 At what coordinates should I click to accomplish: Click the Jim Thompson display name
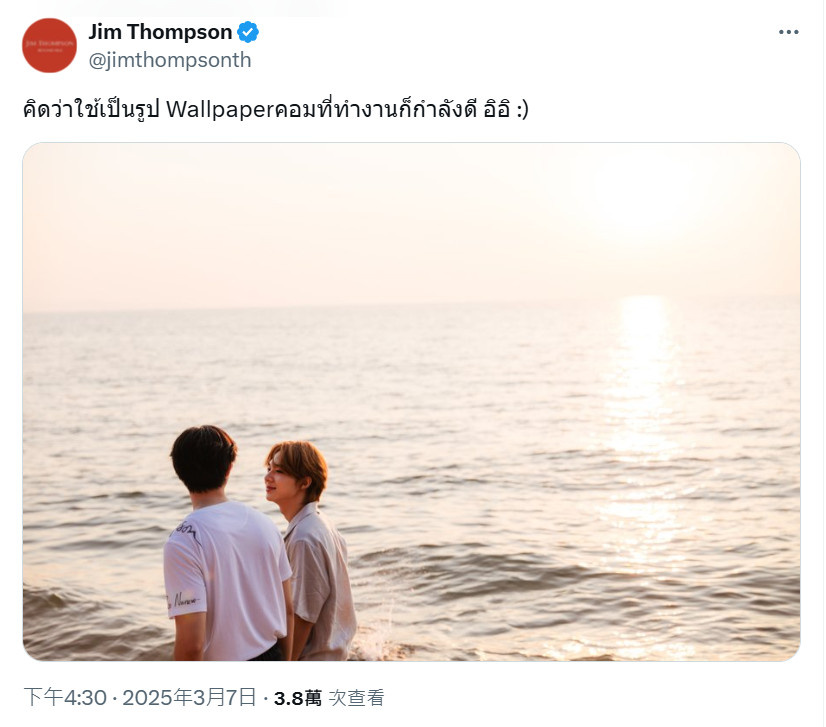click(x=160, y=32)
